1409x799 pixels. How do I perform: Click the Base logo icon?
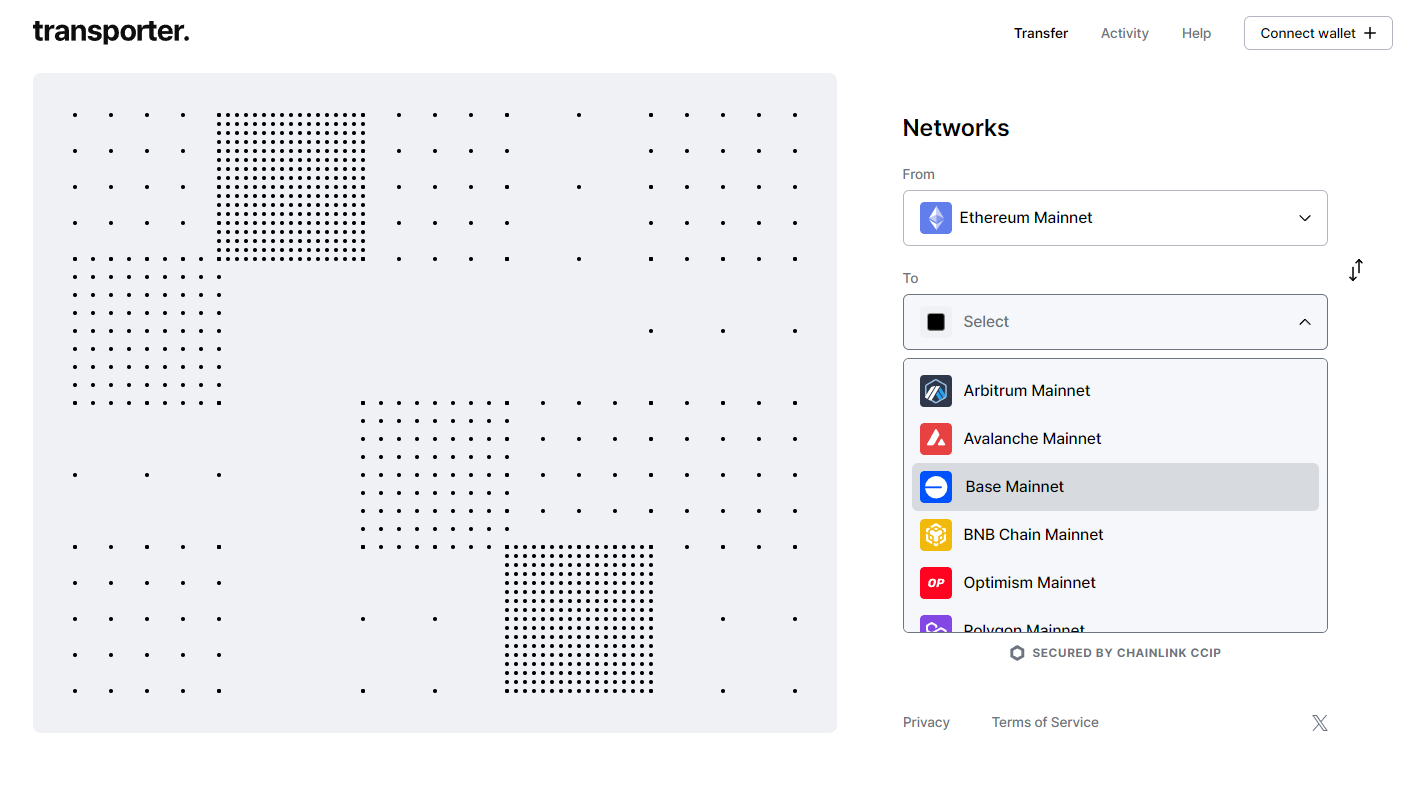click(936, 487)
